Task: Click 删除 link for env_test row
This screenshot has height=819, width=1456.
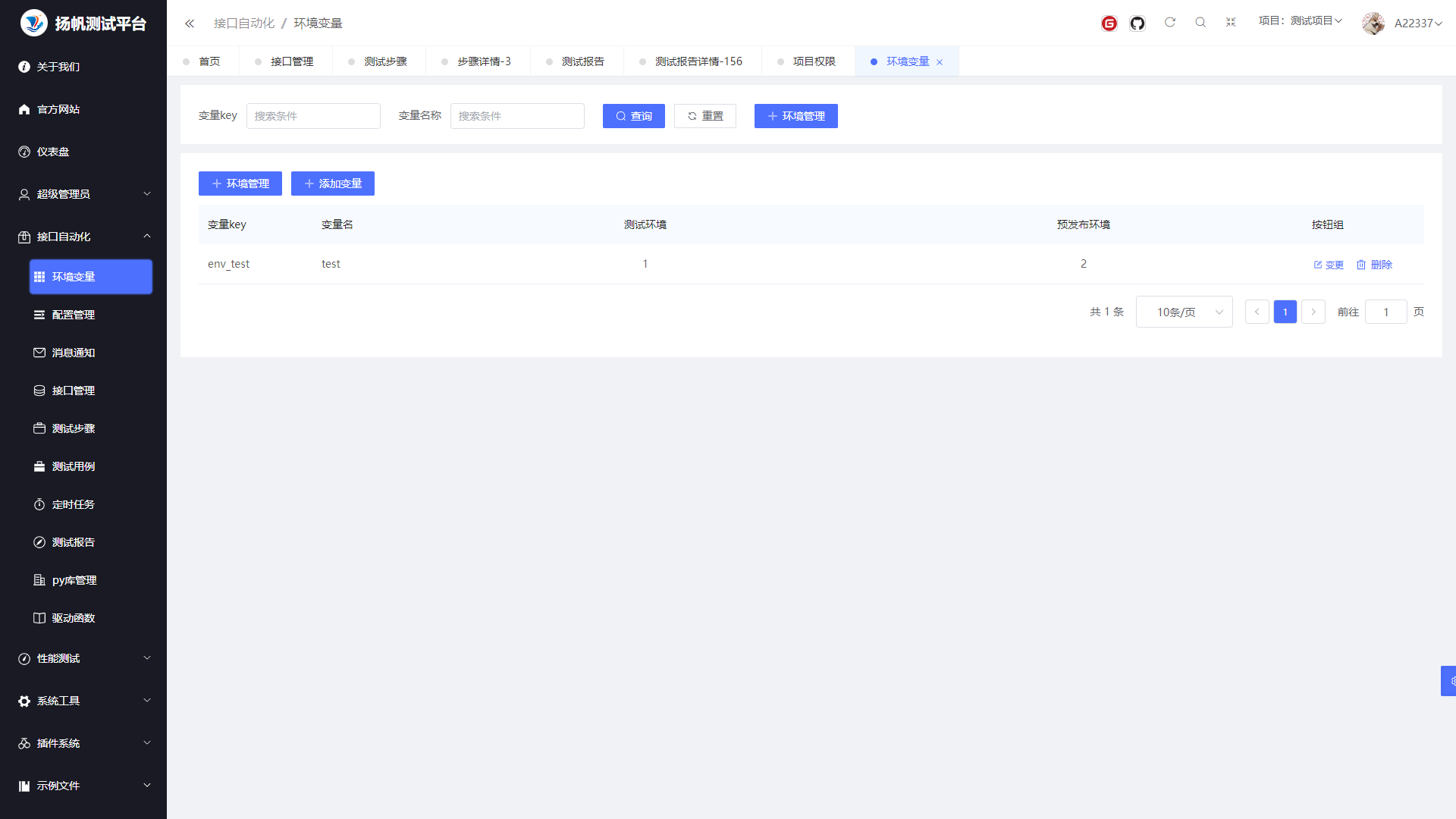Action: point(1374,265)
